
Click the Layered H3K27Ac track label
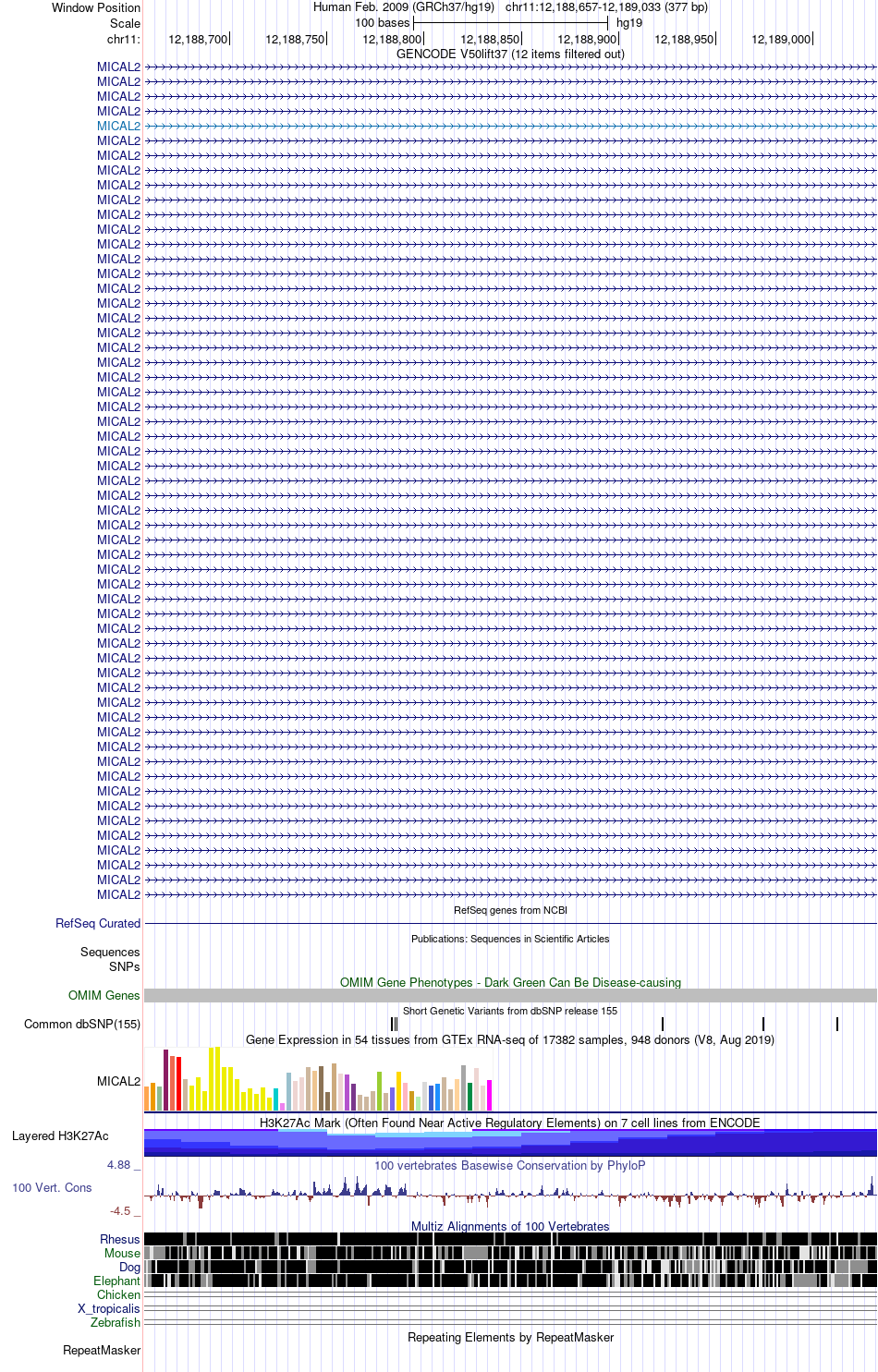pyautogui.click(x=60, y=1135)
